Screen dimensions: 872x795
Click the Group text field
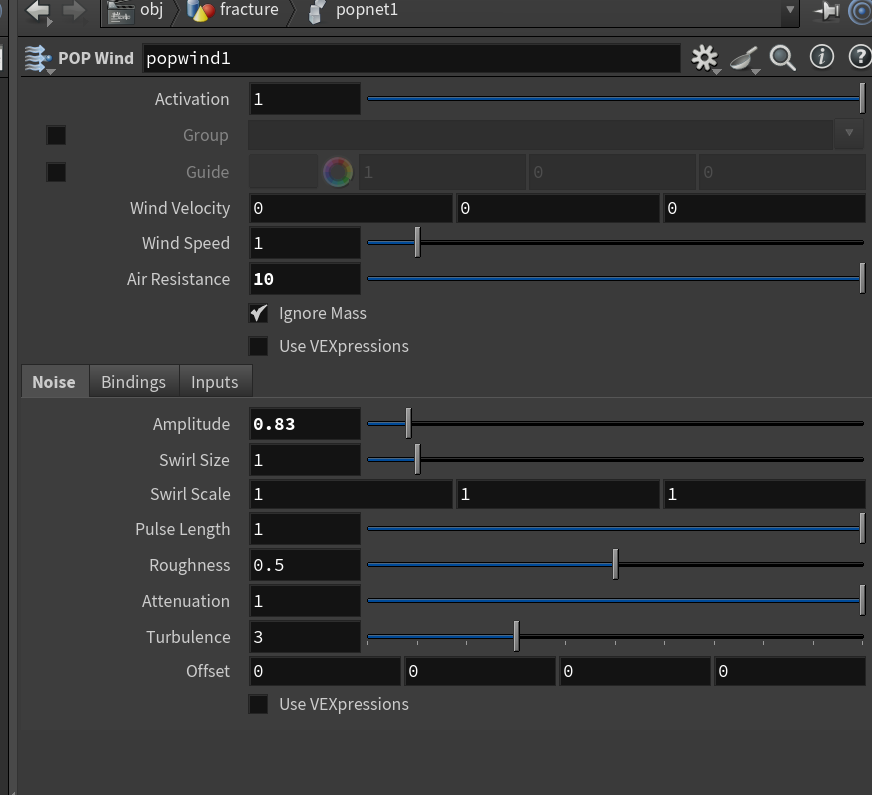(x=541, y=135)
